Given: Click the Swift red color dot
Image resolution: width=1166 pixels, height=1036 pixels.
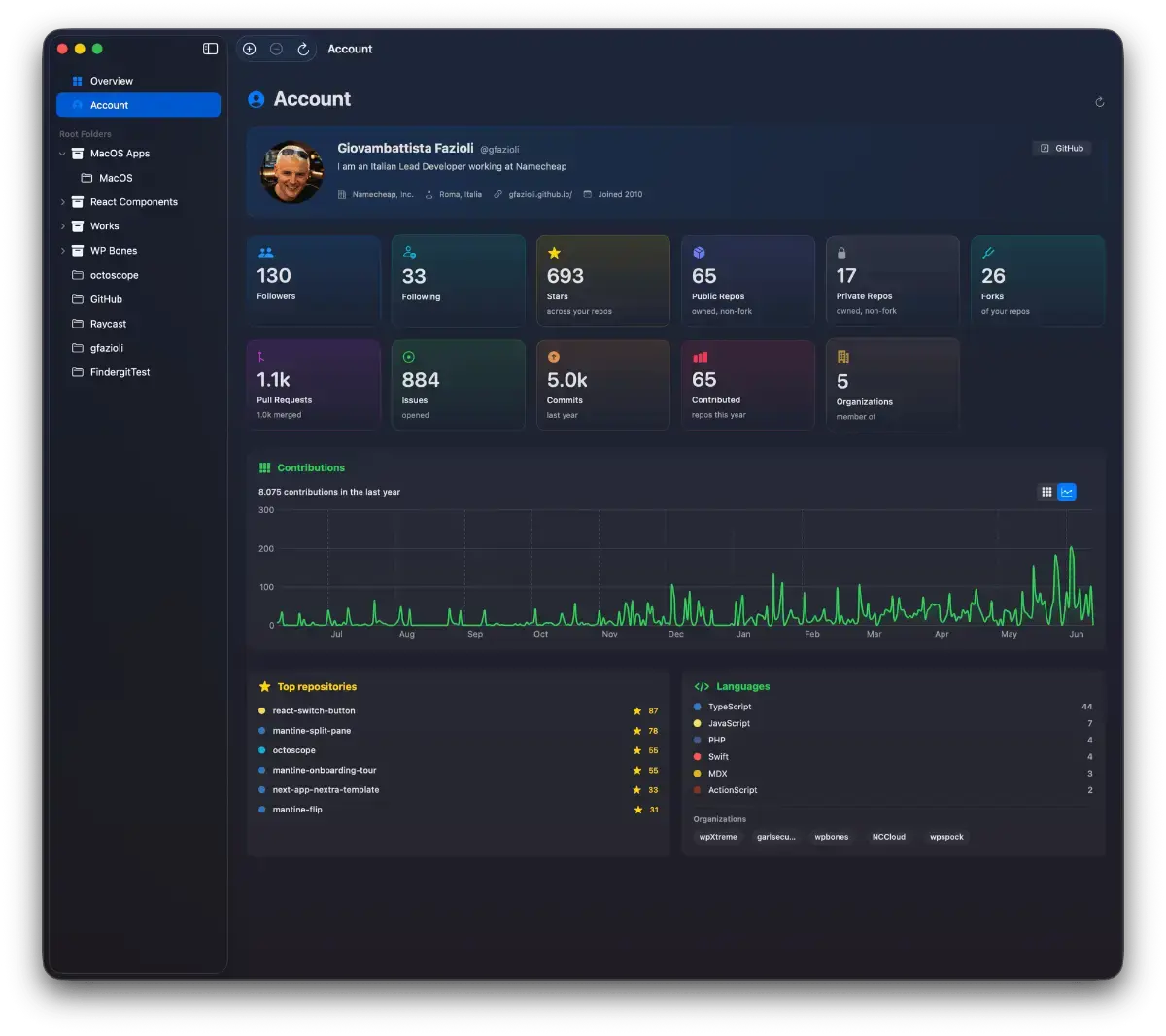Looking at the screenshot, I should (x=698, y=756).
